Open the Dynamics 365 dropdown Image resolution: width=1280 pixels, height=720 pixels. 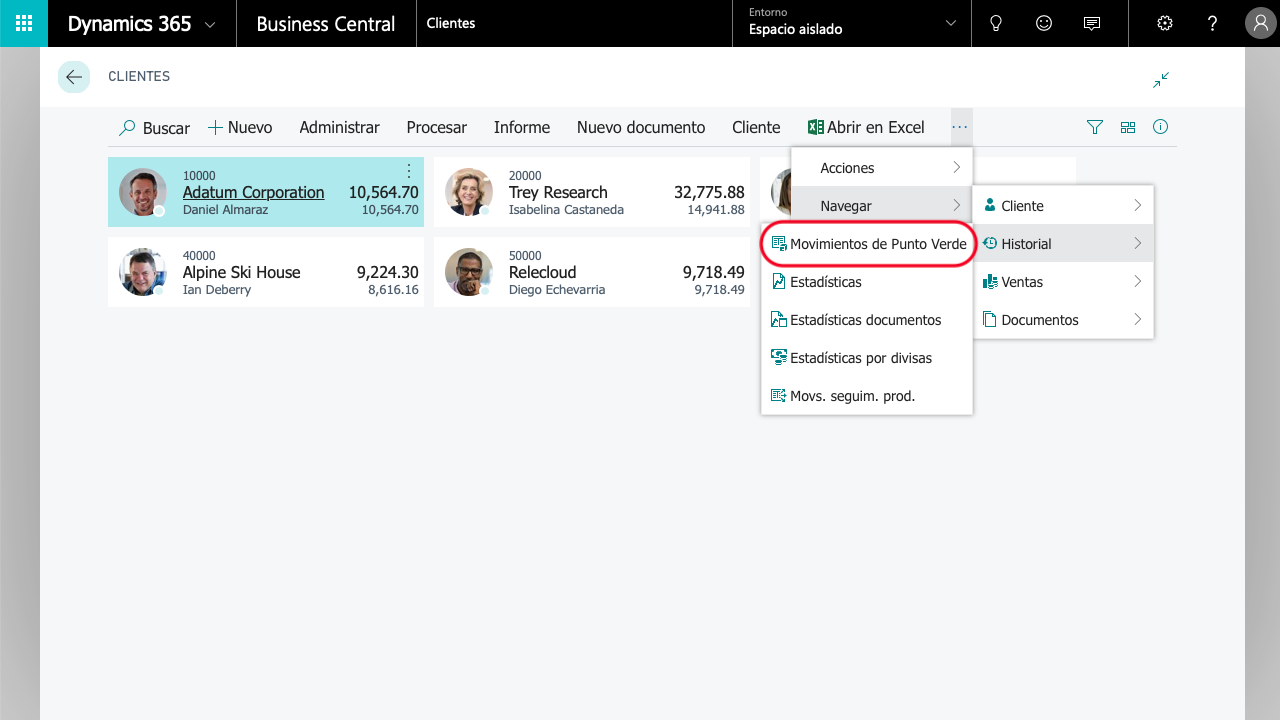coord(141,24)
